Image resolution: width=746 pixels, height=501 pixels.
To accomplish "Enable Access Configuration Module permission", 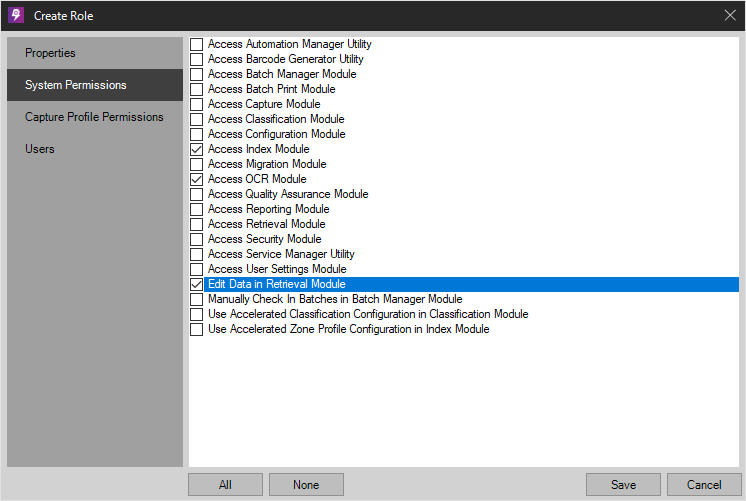I will [196, 134].
